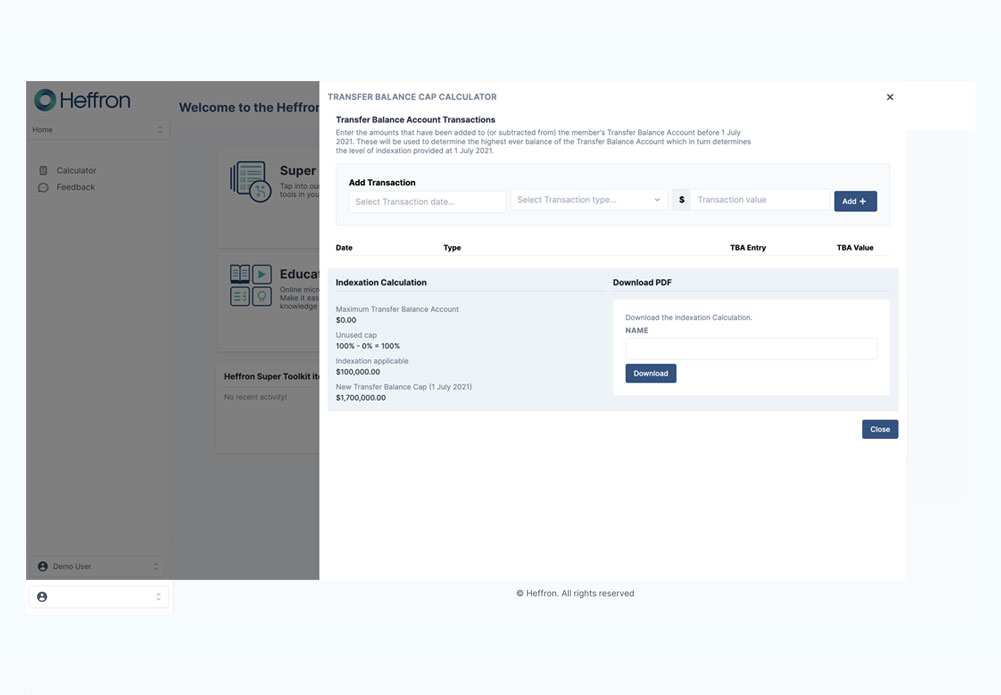Click the Indexation Calculation heading
Viewport: 1001px width, 695px height.
[381, 282]
